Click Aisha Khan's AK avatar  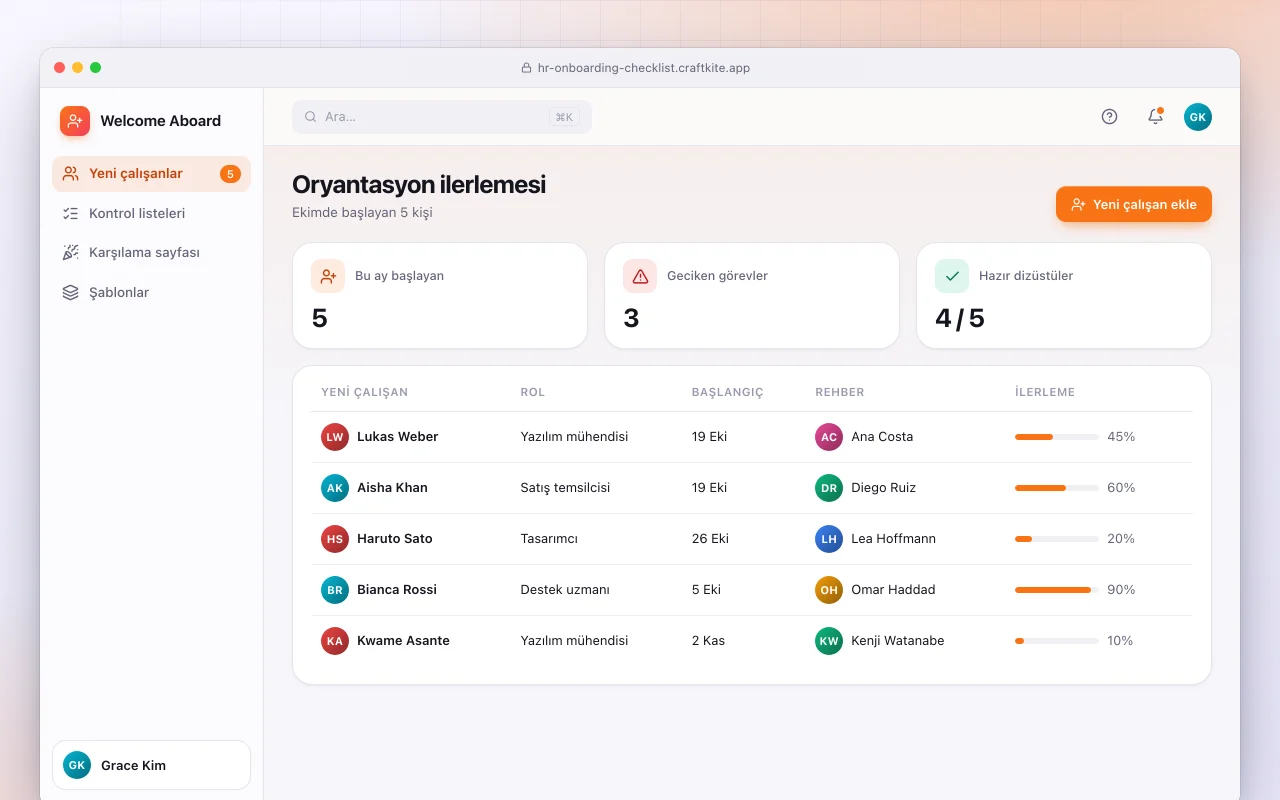point(335,488)
